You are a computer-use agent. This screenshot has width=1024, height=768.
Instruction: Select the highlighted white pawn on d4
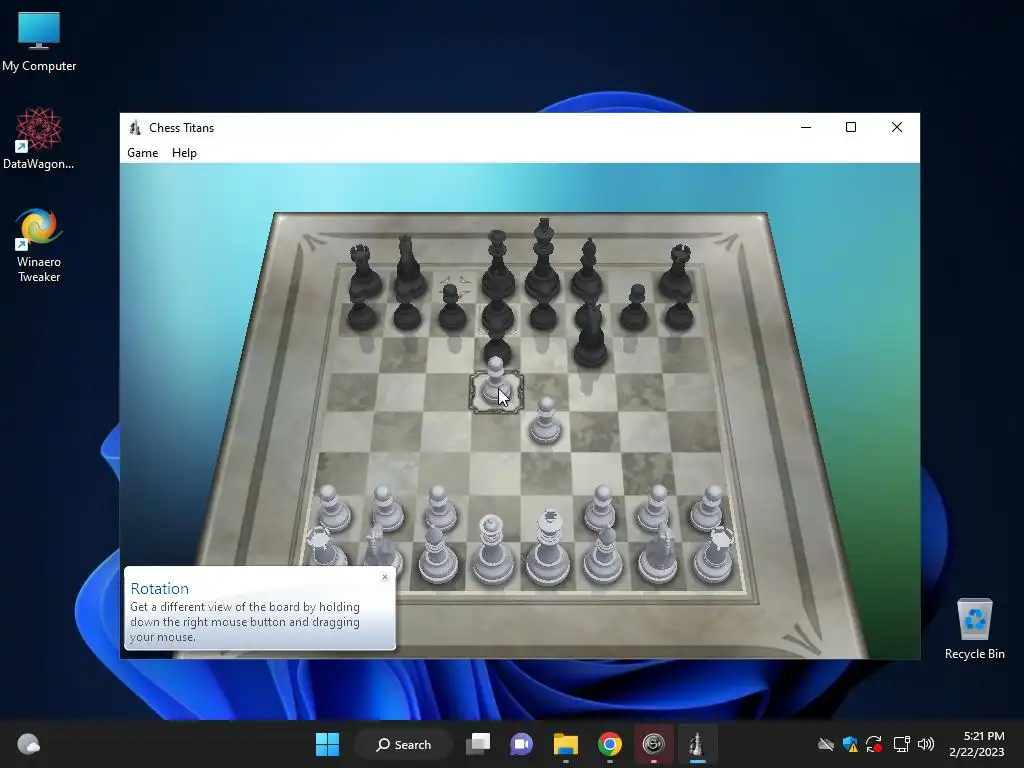(x=496, y=383)
